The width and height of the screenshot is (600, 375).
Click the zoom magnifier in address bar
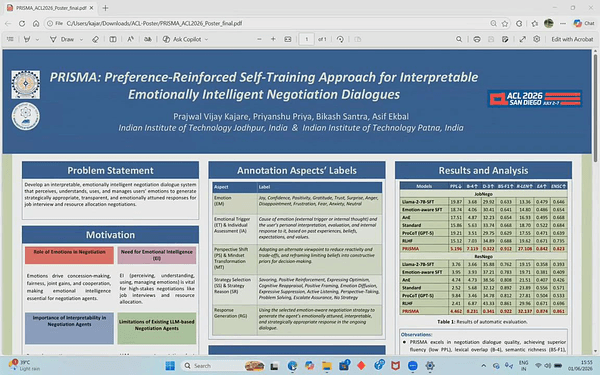pyautogui.click(x=494, y=23)
